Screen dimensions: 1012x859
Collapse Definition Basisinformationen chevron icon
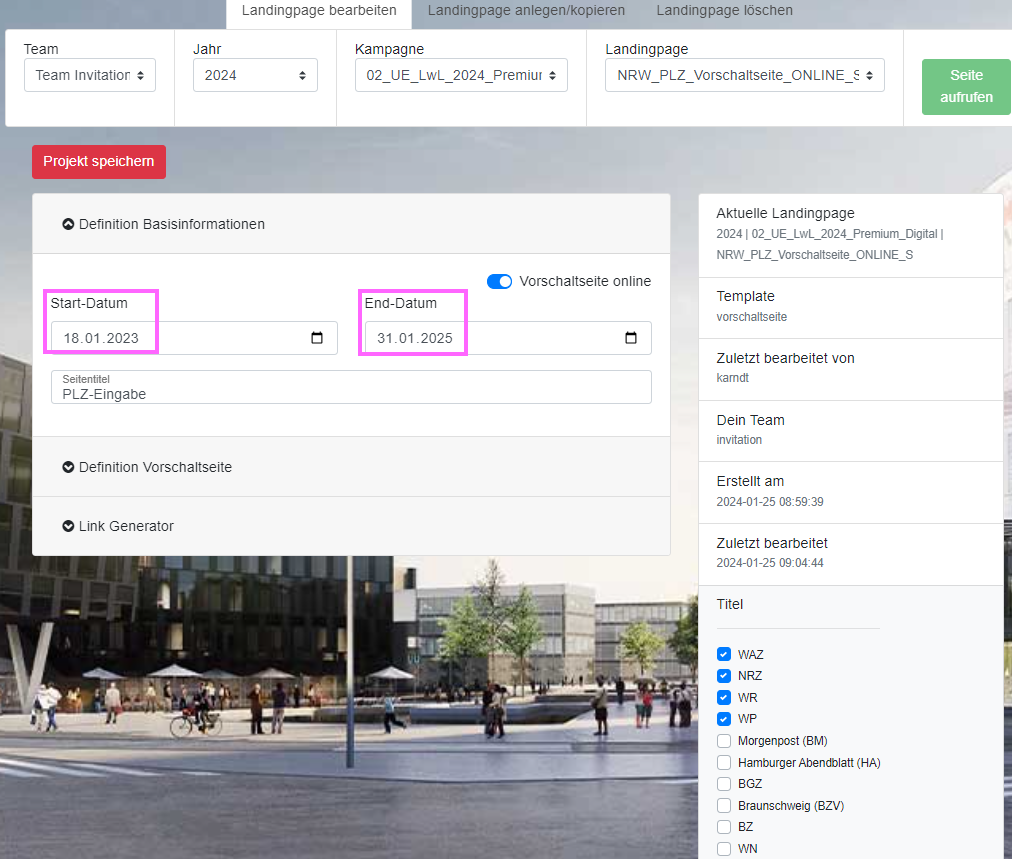tap(68, 224)
